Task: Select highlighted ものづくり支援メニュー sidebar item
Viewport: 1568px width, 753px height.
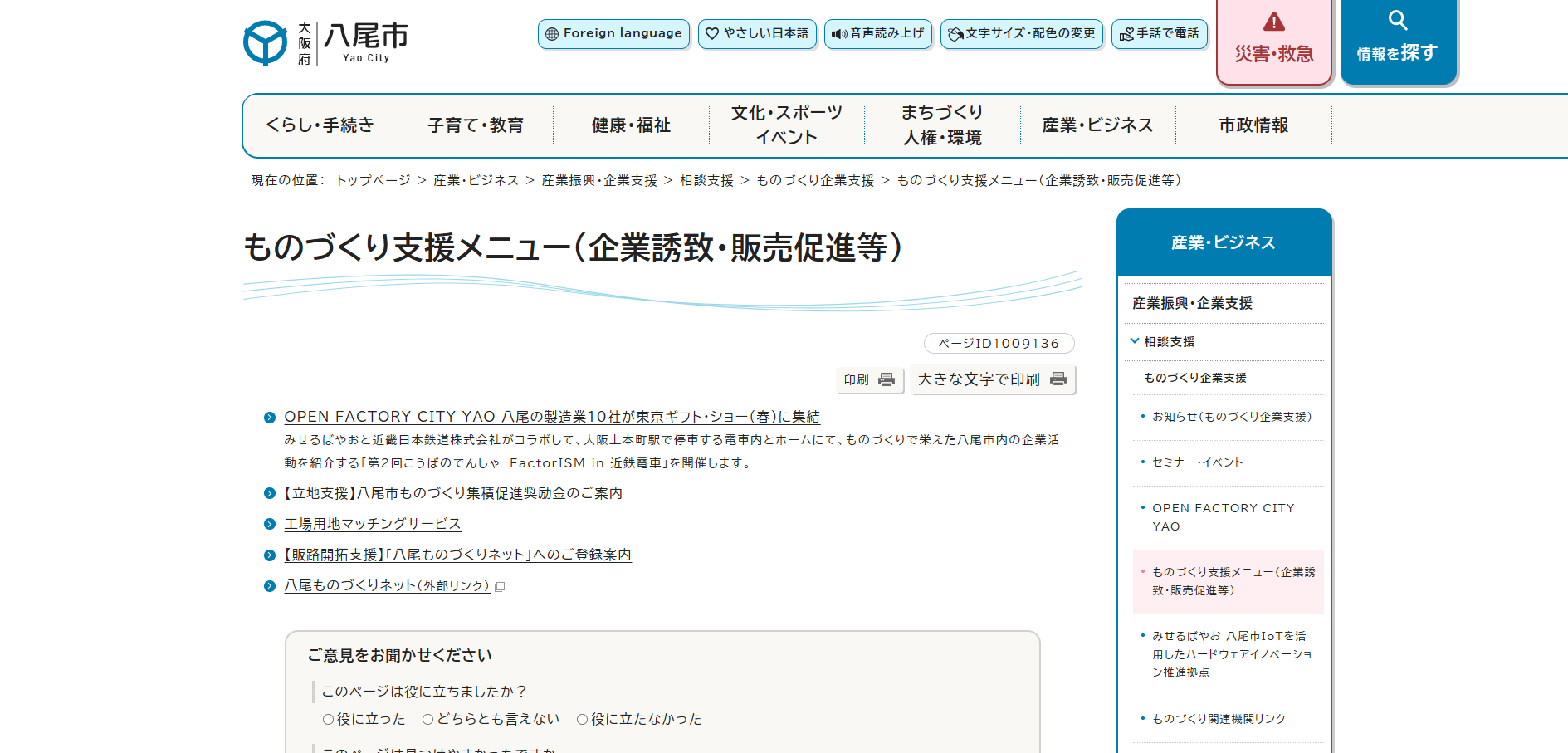Action: [1229, 581]
